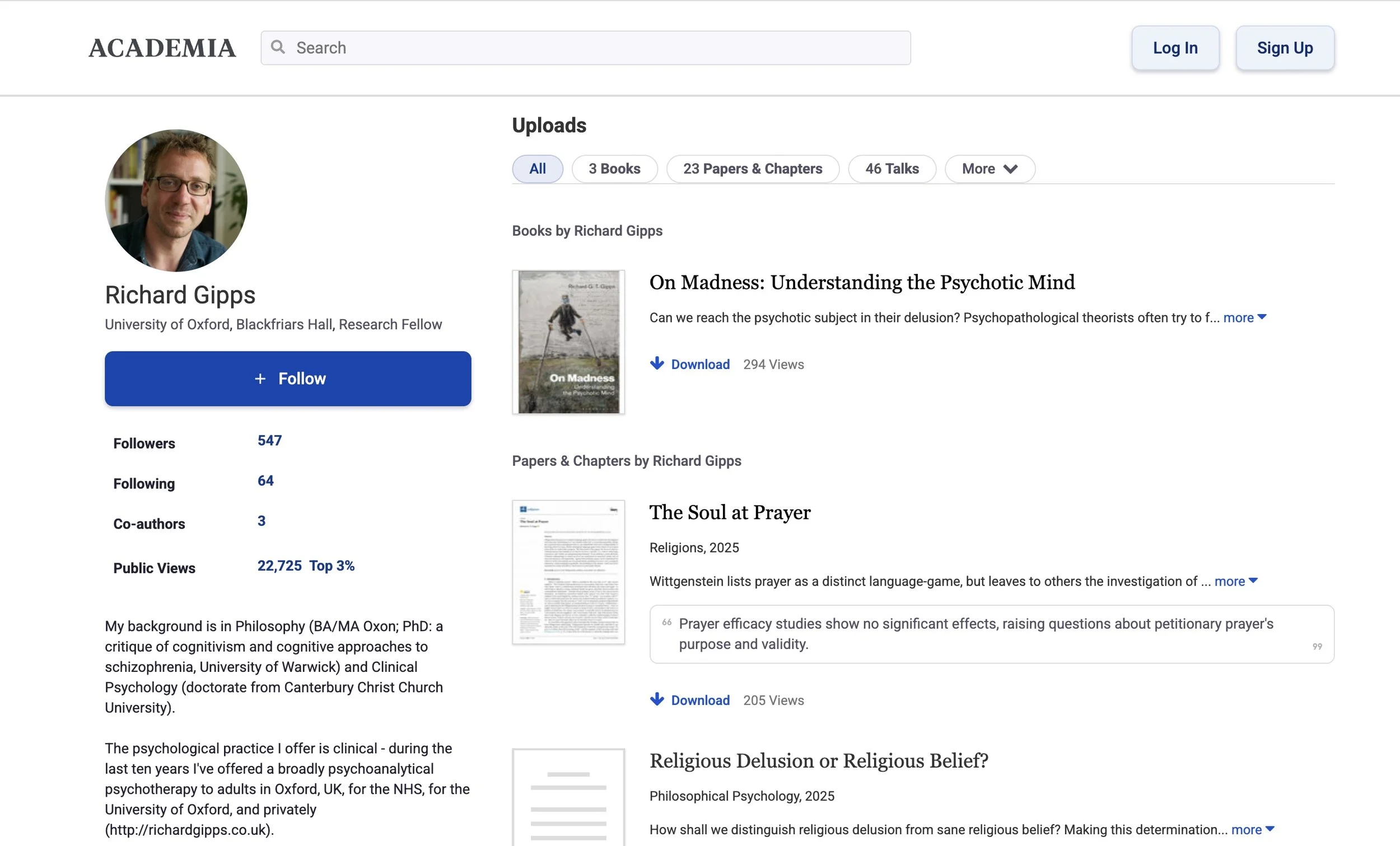
Task: Expand Religious Delusion abstract via more link
Action: pos(1252,830)
